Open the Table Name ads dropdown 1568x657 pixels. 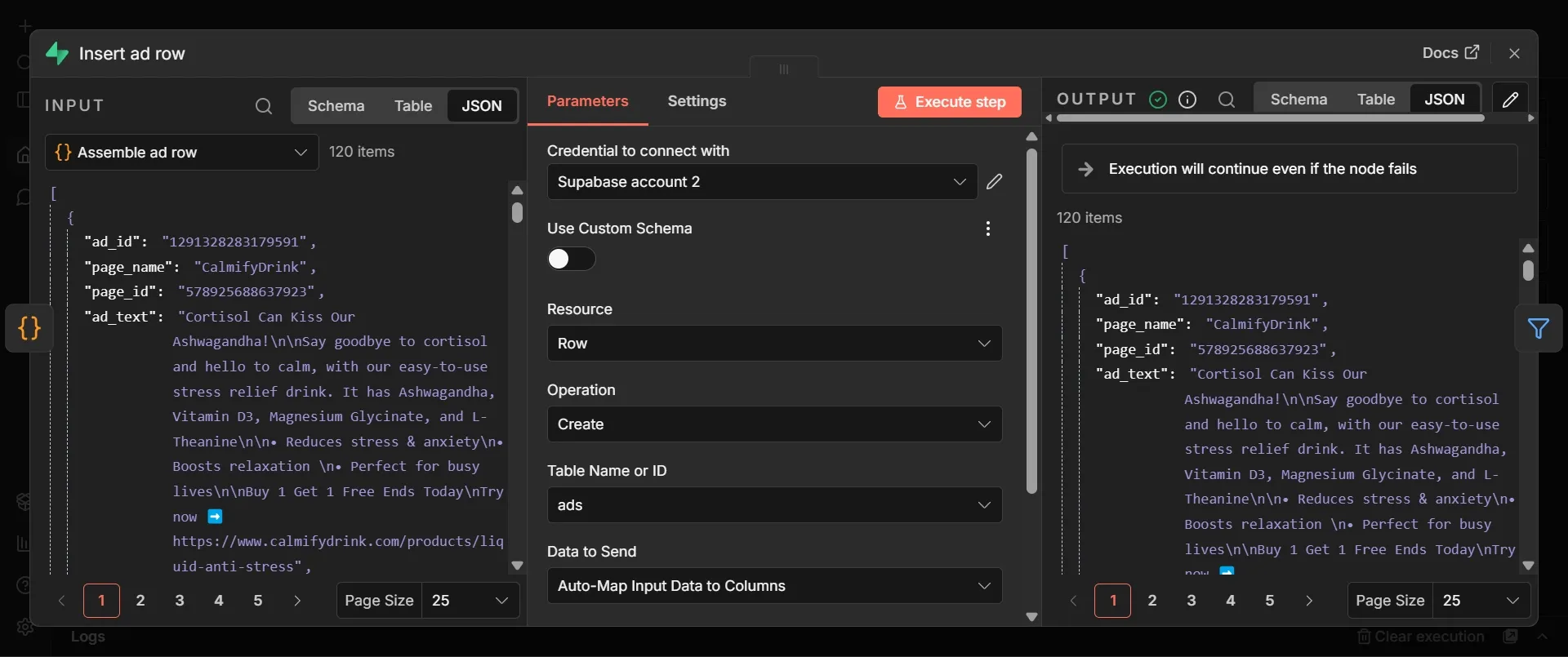coord(774,505)
